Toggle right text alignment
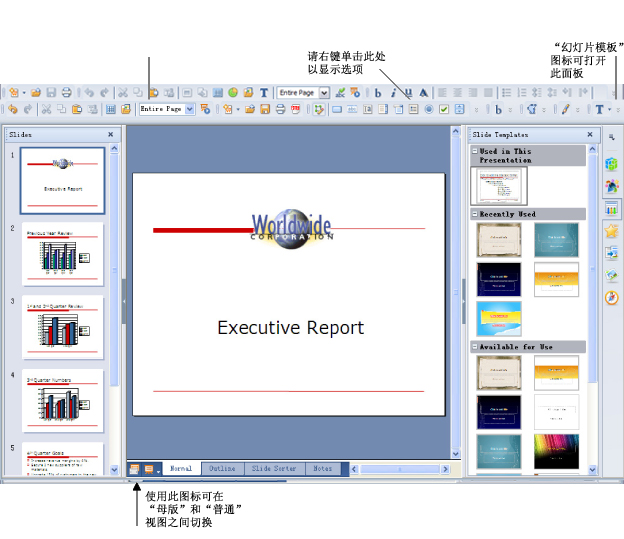The width and height of the screenshot is (624, 539). (473, 93)
